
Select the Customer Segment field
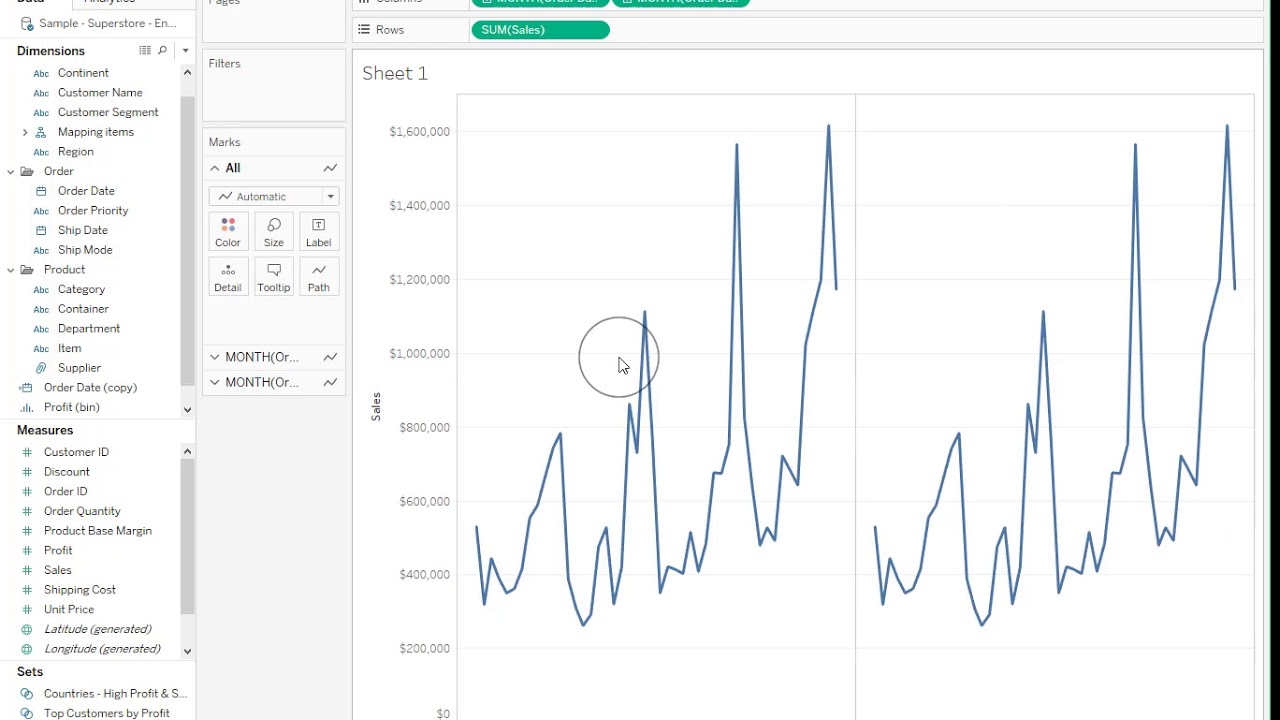108,112
